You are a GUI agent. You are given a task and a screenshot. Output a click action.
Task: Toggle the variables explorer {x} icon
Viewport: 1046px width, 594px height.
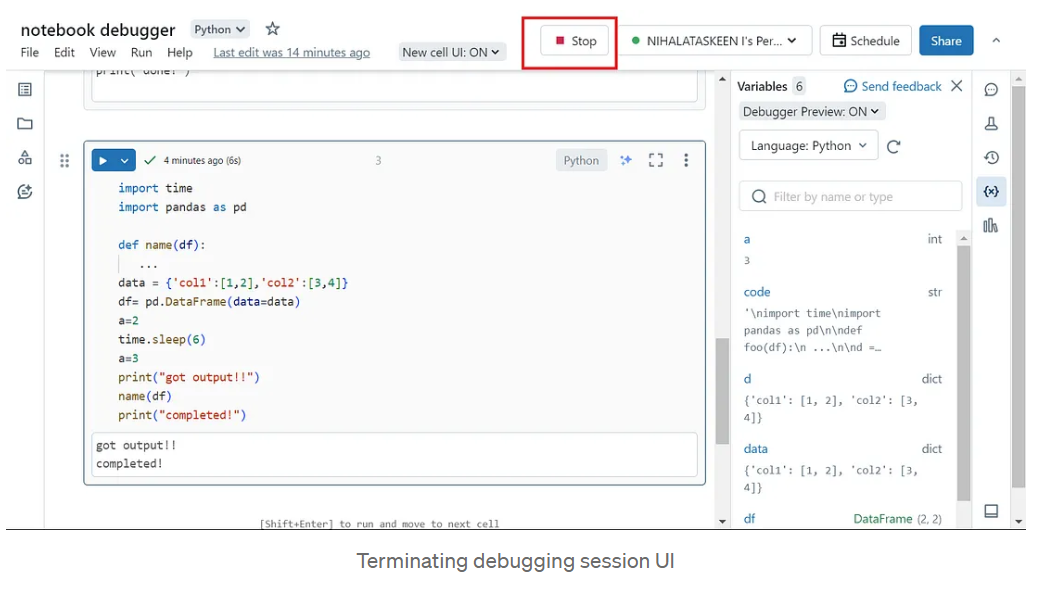click(x=991, y=191)
